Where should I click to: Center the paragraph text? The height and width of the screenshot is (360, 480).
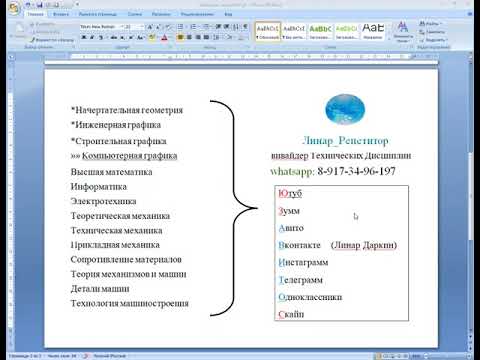tap(189, 37)
